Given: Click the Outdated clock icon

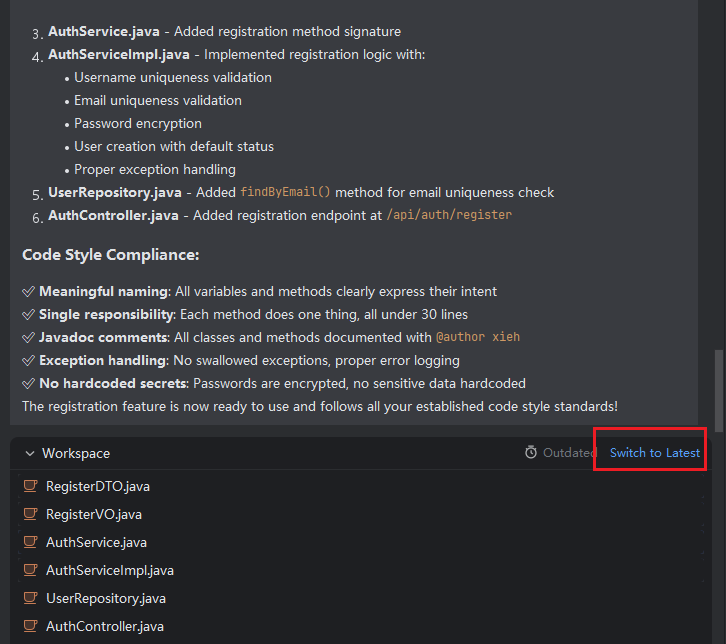Looking at the screenshot, I should click(x=531, y=453).
